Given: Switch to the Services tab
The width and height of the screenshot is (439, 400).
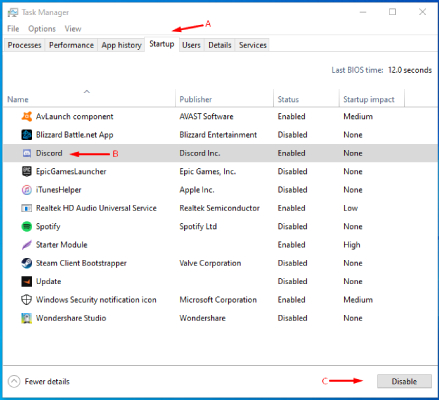Looking at the screenshot, I should click(253, 45).
